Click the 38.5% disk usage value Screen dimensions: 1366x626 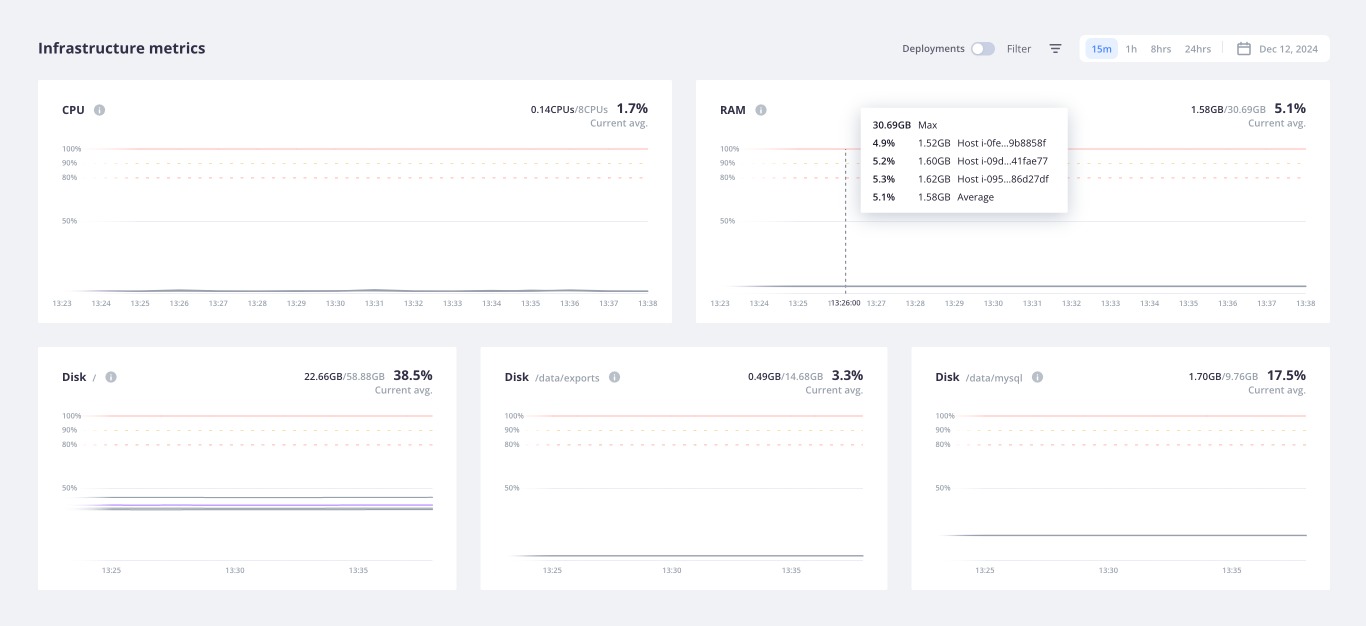[x=413, y=375]
